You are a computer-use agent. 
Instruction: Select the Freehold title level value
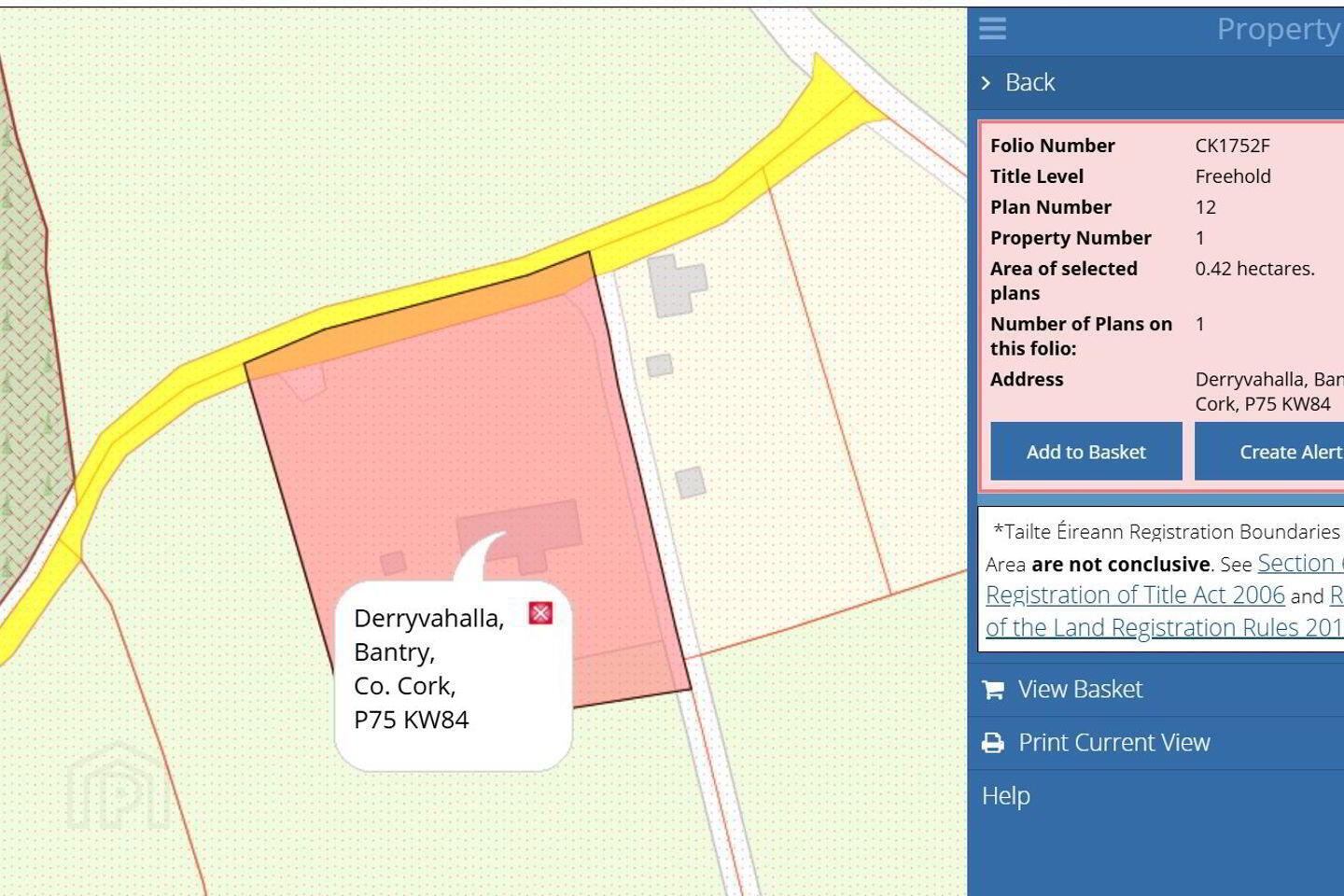(1233, 176)
